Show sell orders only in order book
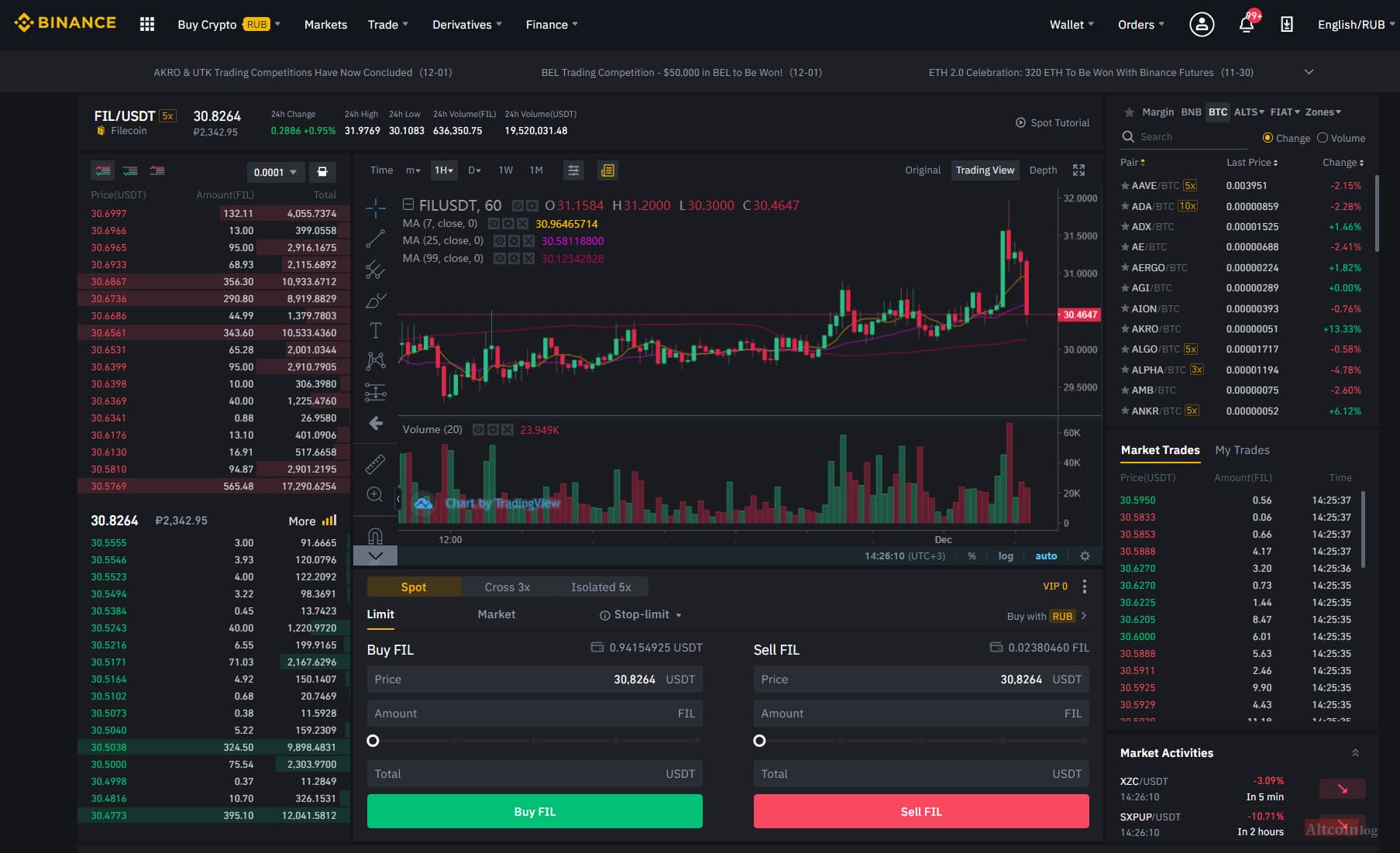The width and height of the screenshot is (1400, 853). (157, 170)
